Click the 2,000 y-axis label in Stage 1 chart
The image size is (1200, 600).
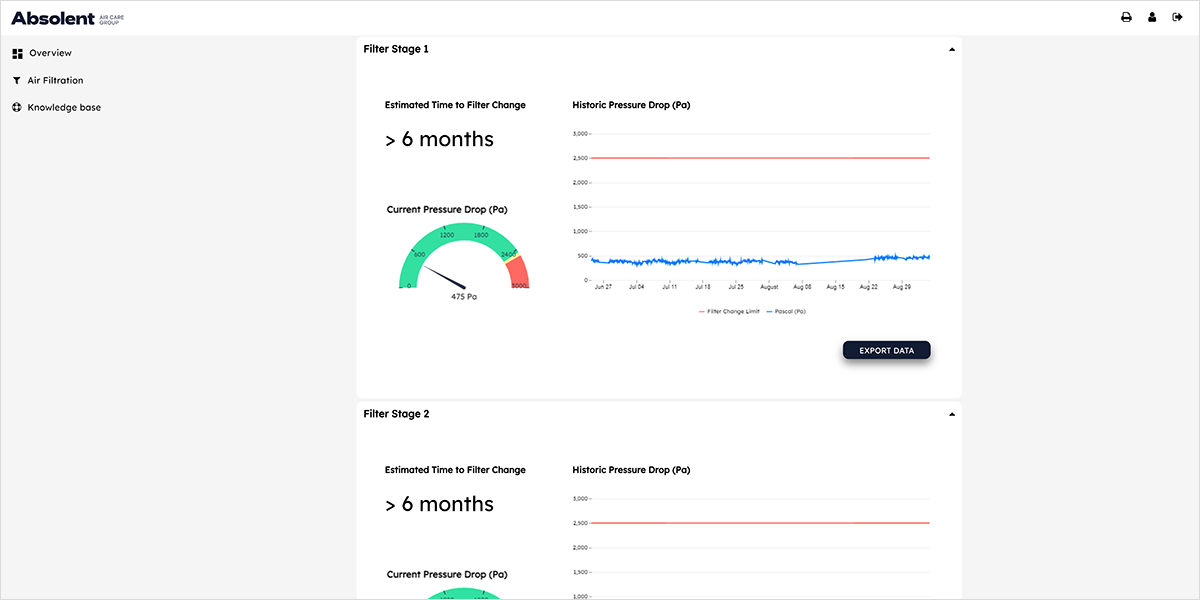tap(579, 183)
